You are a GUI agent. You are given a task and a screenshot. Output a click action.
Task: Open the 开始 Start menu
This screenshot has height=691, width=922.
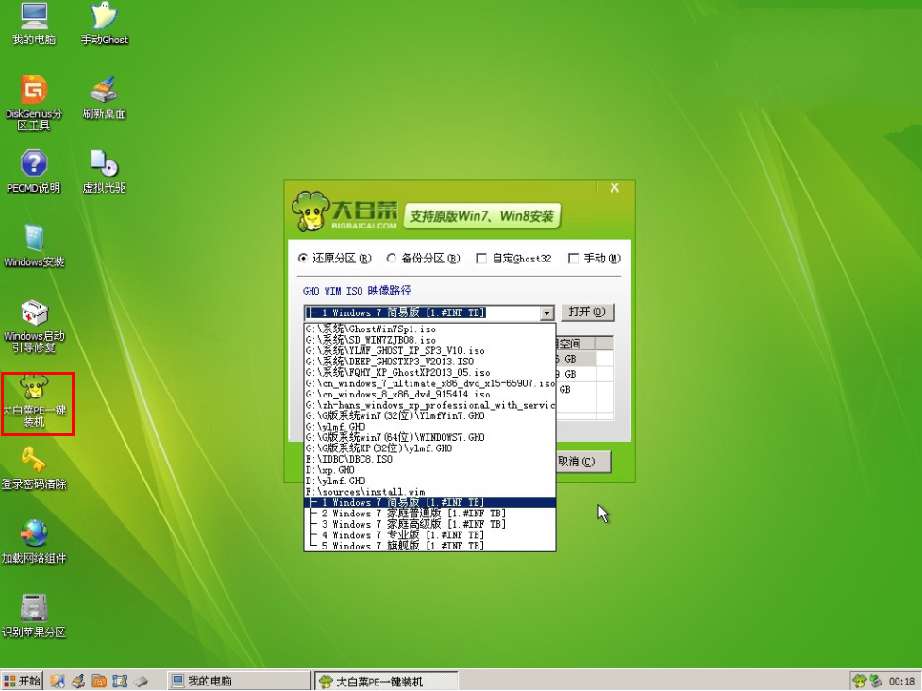[20, 678]
